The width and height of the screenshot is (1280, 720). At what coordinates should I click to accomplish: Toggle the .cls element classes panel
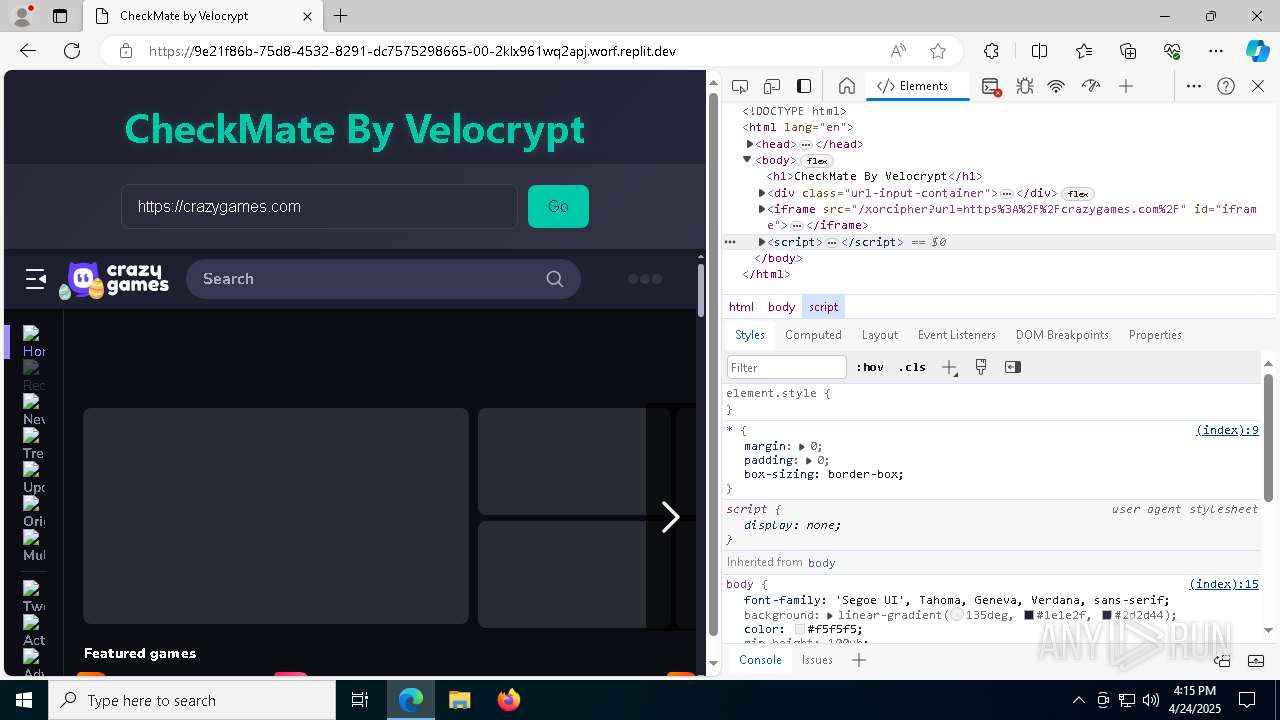point(912,367)
